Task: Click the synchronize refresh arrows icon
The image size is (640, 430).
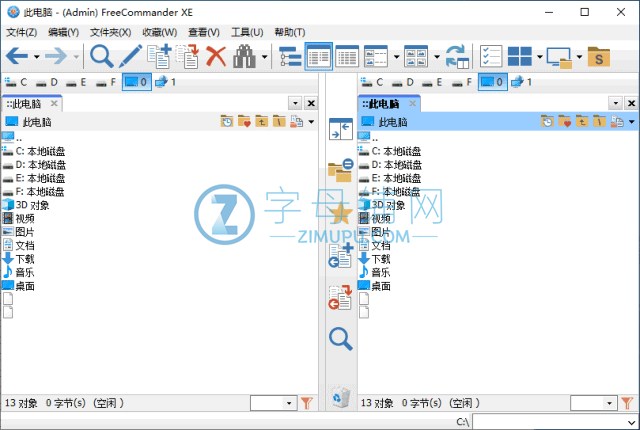Action: pos(457,56)
